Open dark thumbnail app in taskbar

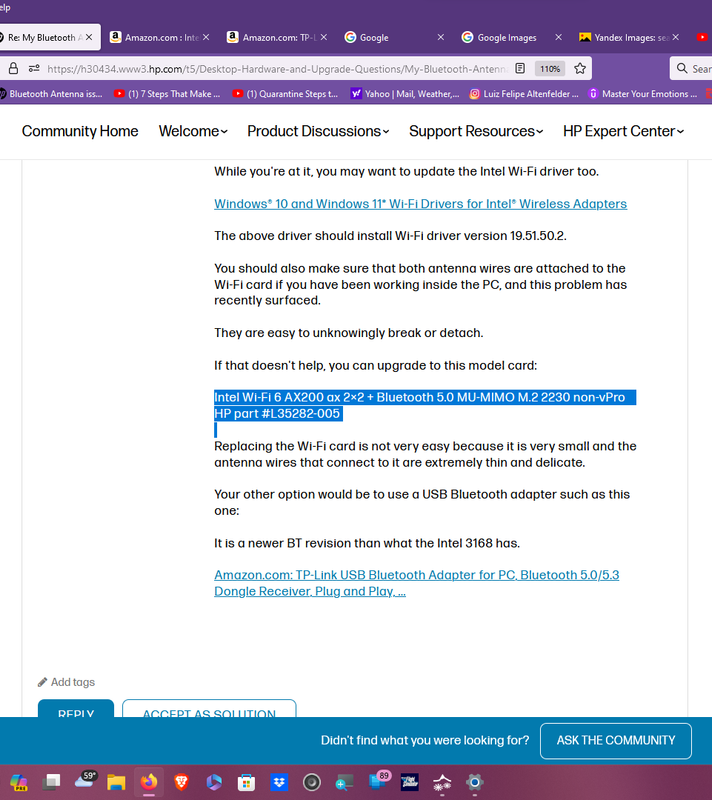(410, 782)
